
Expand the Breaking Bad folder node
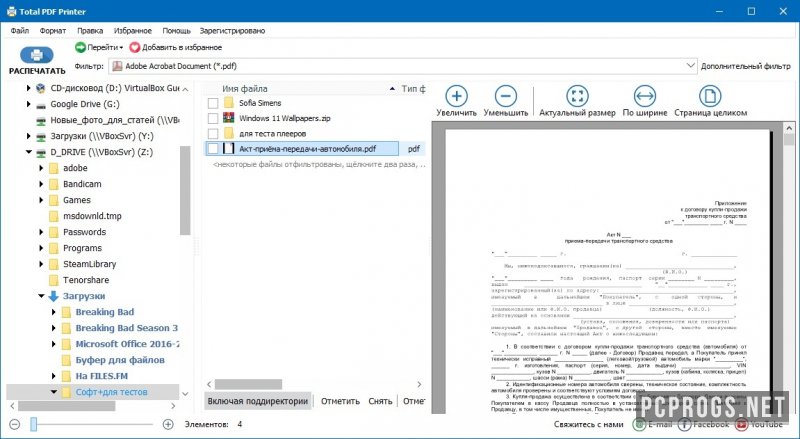point(53,312)
